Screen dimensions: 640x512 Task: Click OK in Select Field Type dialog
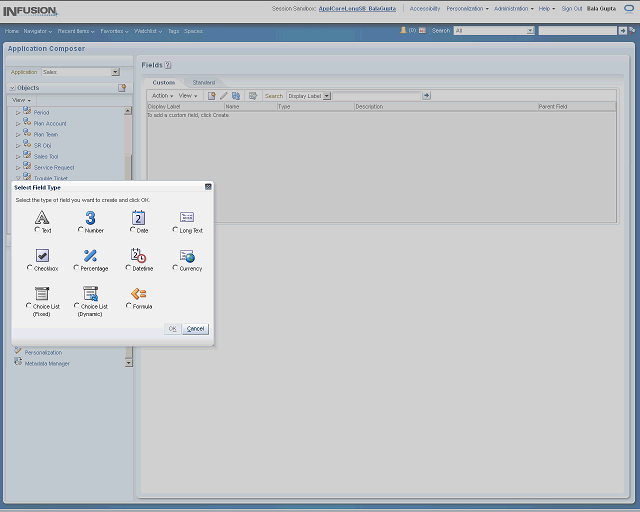pyautogui.click(x=172, y=329)
